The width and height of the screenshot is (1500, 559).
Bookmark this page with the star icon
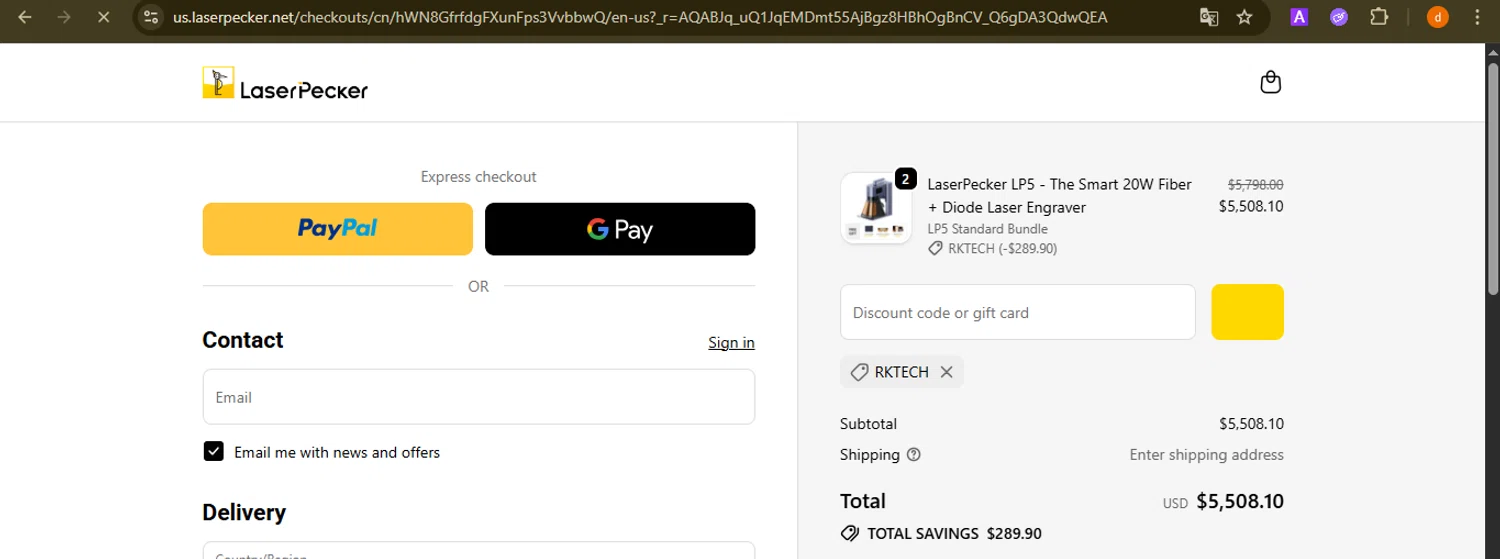(x=1244, y=17)
